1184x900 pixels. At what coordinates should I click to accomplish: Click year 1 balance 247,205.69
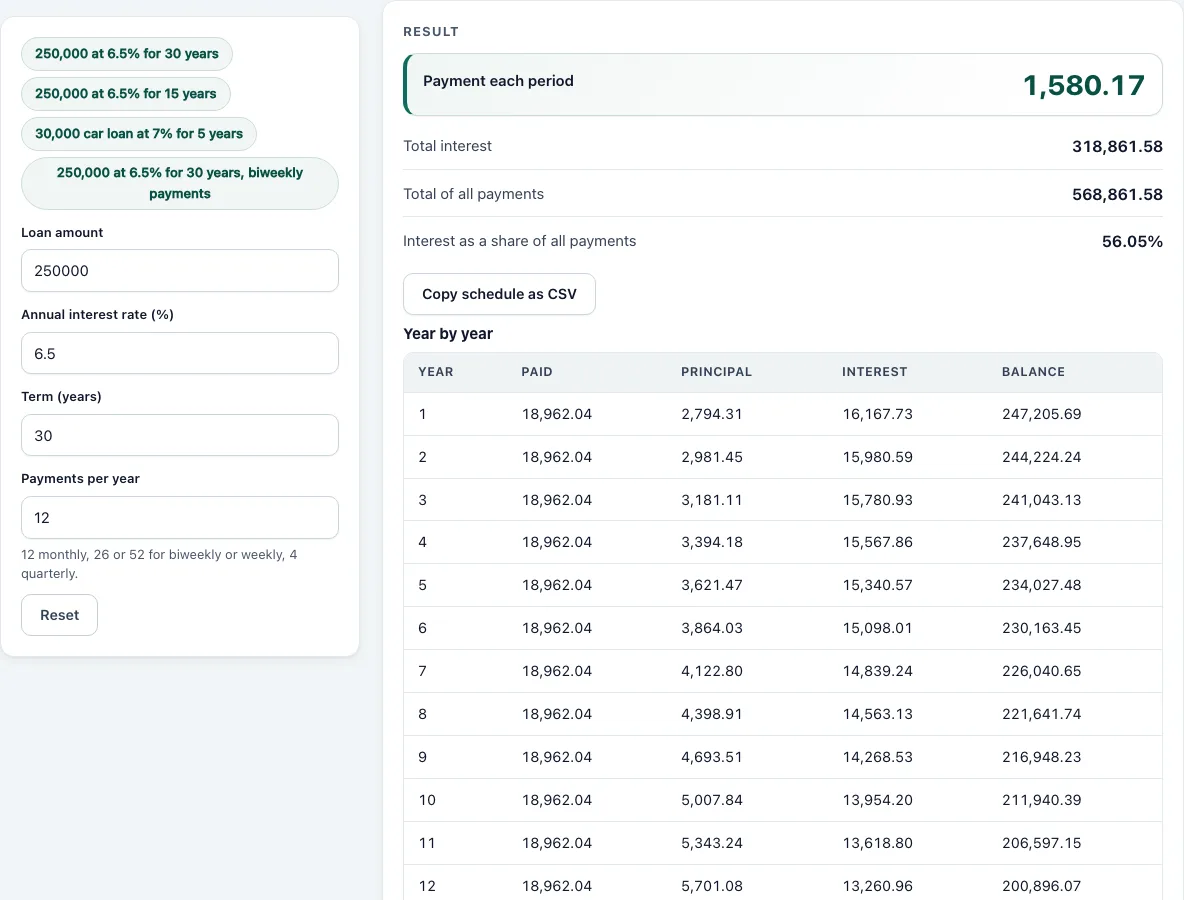[x=1041, y=414]
